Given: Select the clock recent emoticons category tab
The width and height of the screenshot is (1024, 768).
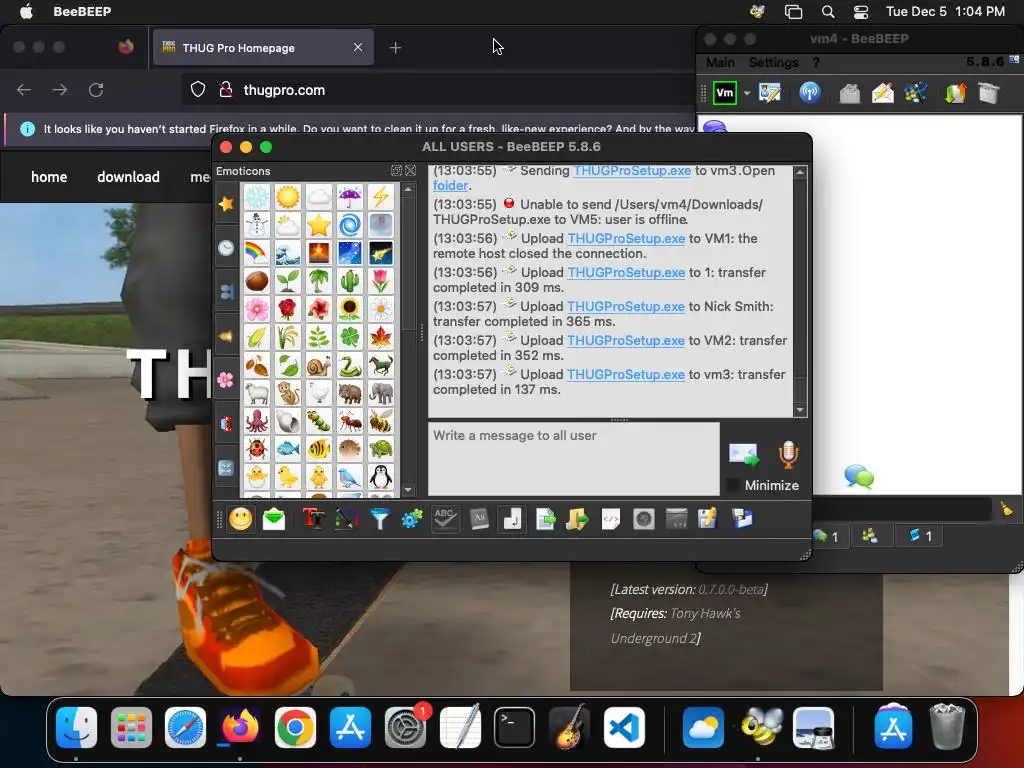Looking at the screenshot, I should pos(226,248).
